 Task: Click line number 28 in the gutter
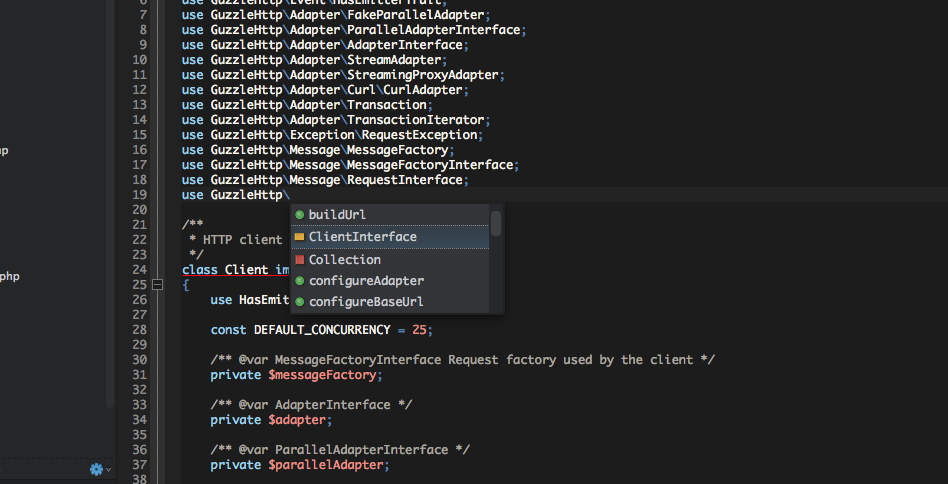point(139,330)
